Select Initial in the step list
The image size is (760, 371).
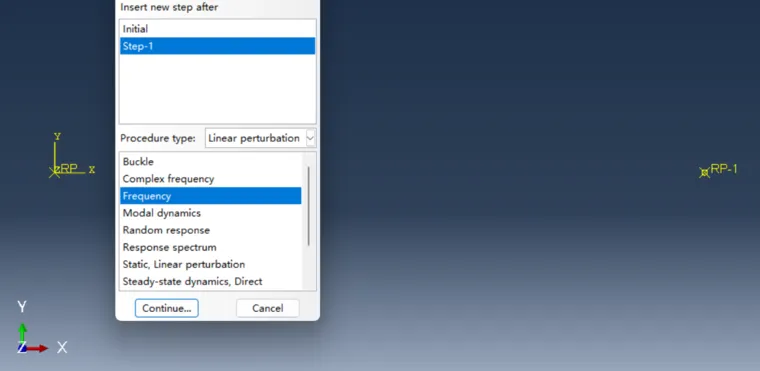point(218,29)
